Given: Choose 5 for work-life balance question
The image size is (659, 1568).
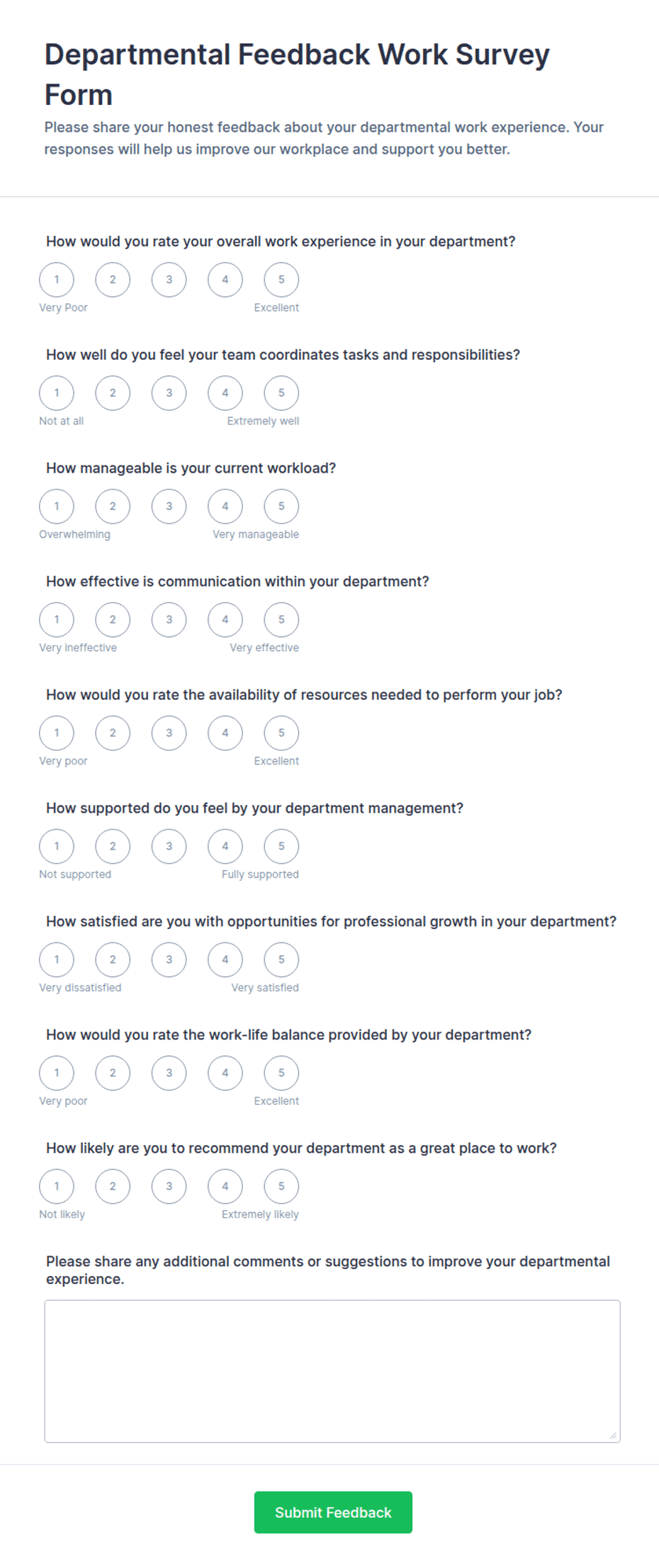Looking at the screenshot, I should (281, 1073).
